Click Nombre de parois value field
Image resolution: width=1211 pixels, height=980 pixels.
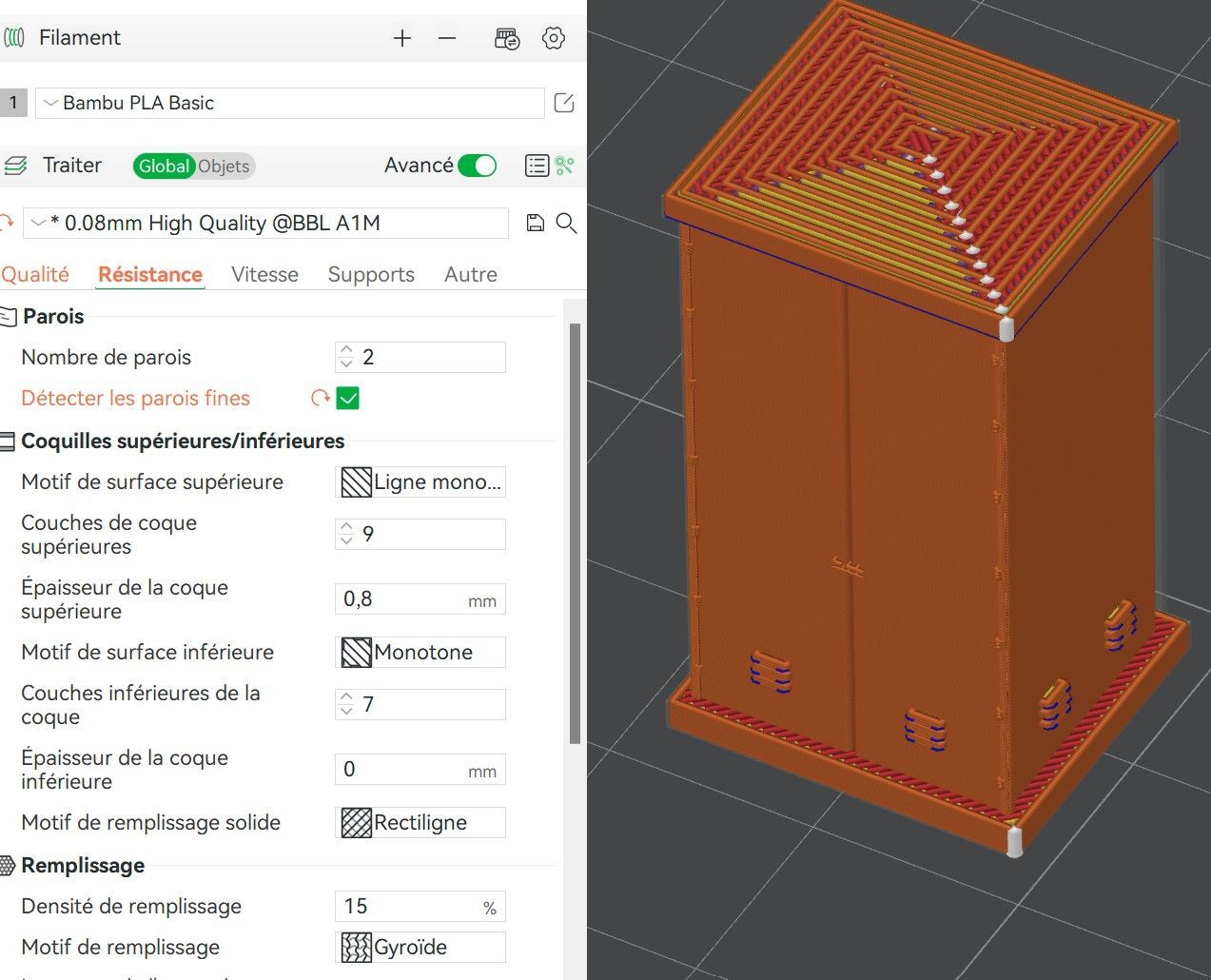click(x=420, y=357)
